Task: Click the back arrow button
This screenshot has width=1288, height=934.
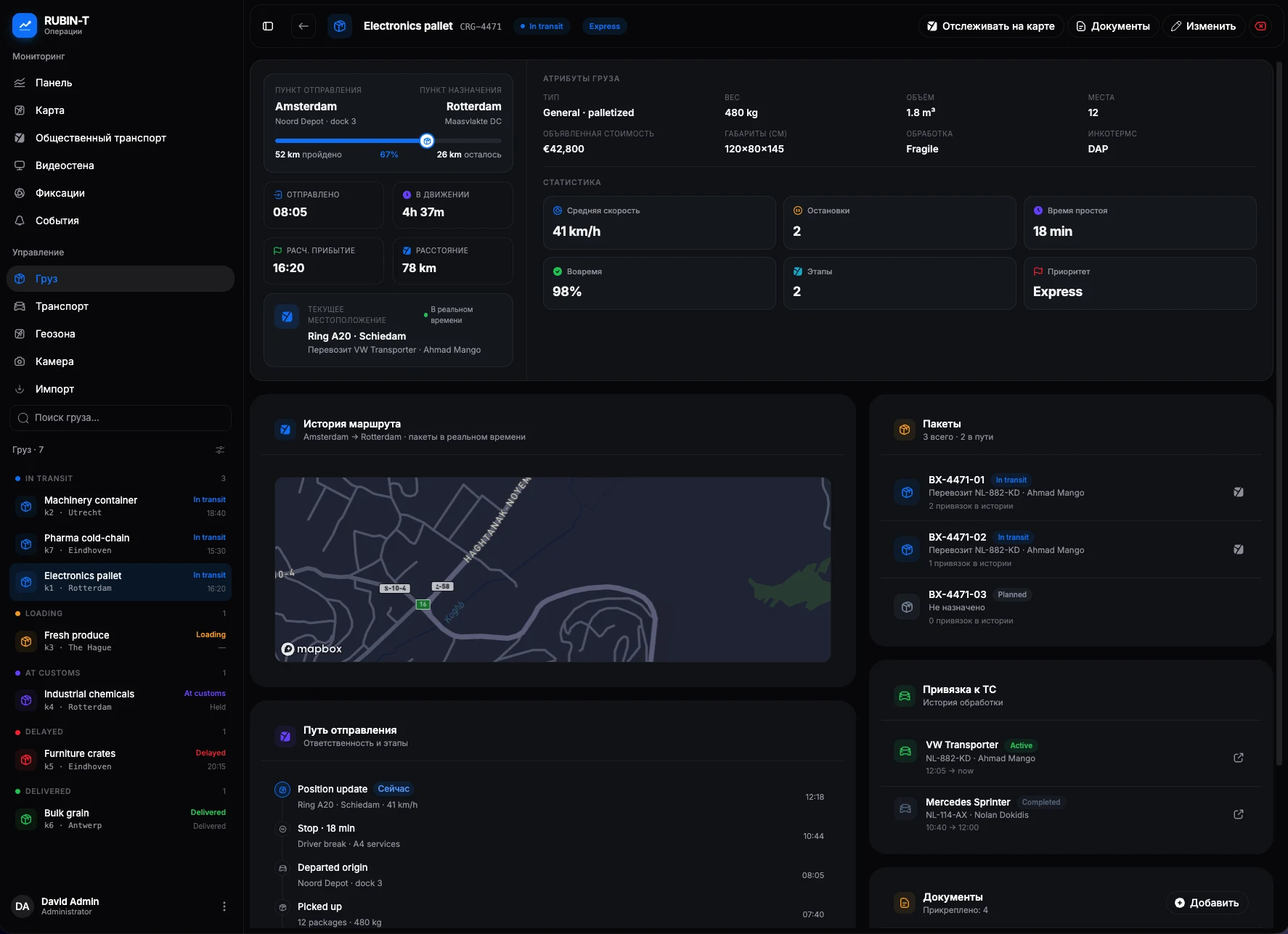Action: coord(303,26)
